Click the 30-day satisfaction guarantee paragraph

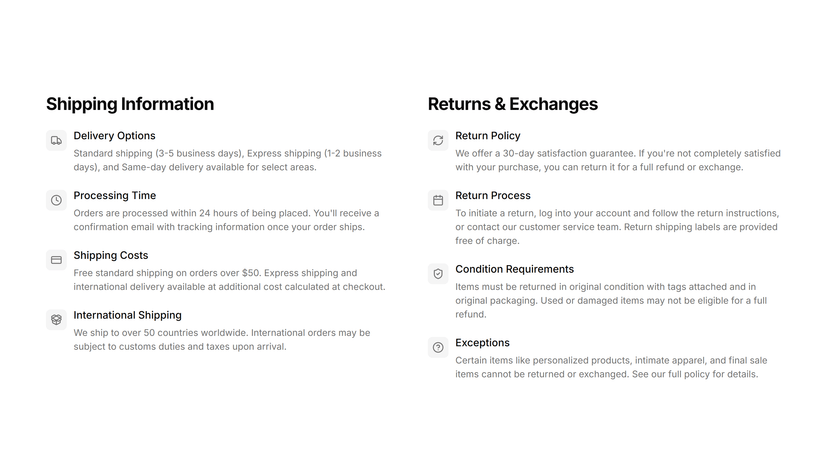tap(618, 160)
